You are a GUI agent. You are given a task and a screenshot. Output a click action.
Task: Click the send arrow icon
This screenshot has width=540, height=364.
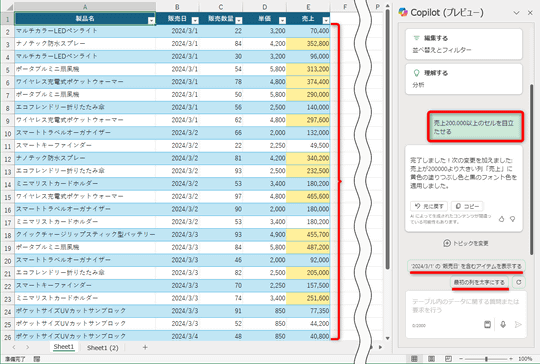(518, 324)
